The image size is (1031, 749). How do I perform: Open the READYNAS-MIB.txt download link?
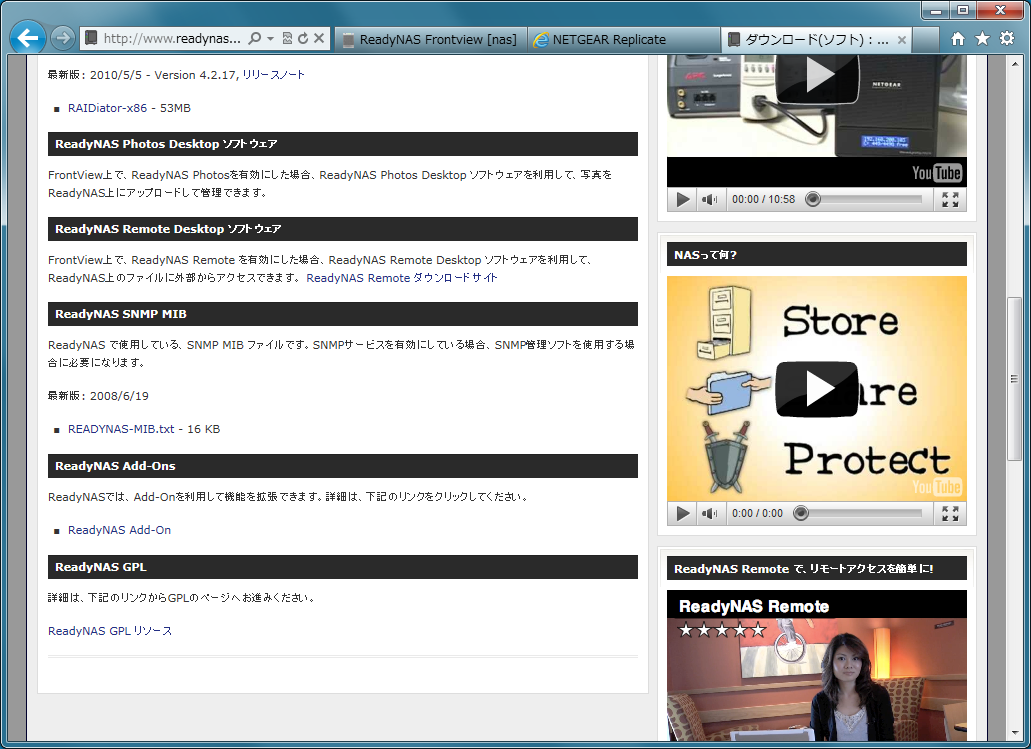pos(143,429)
